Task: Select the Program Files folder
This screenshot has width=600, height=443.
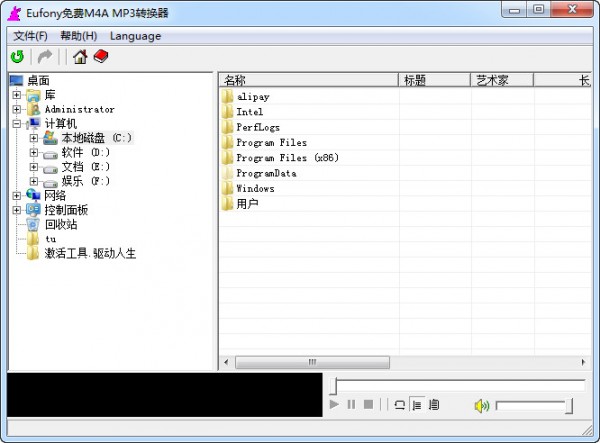Action: point(272,143)
